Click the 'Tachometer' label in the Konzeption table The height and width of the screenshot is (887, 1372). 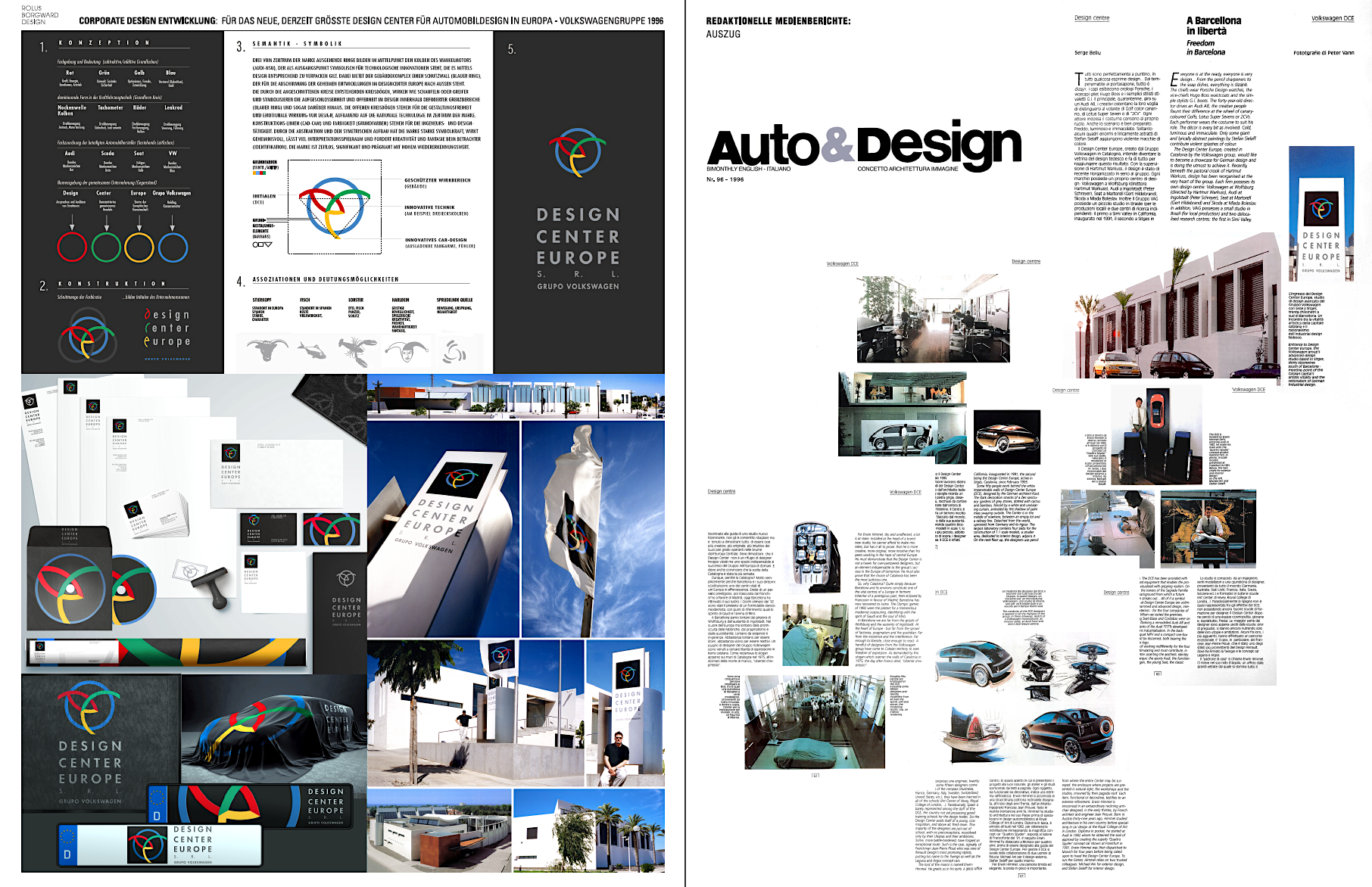point(111,107)
